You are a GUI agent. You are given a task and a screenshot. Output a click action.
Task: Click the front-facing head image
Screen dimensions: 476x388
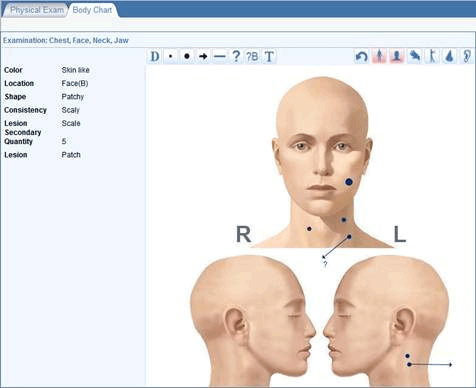pyautogui.click(x=322, y=162)
